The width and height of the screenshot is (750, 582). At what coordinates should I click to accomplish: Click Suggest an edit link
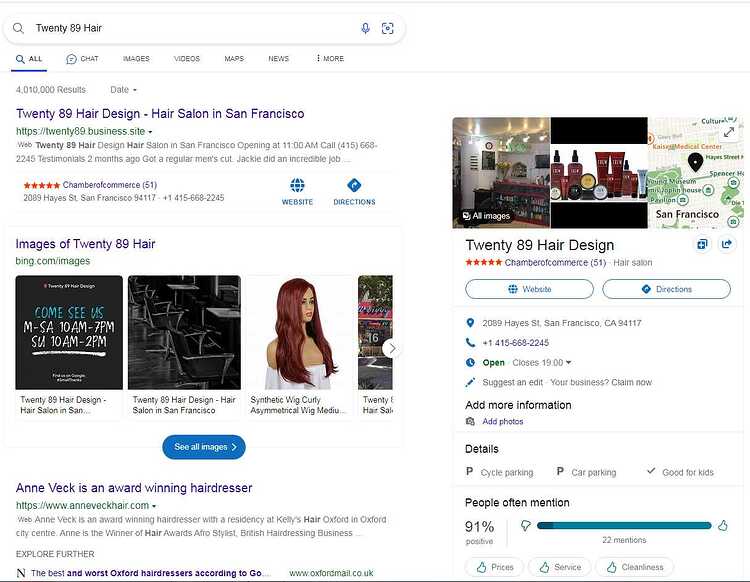tap(512, 382)
